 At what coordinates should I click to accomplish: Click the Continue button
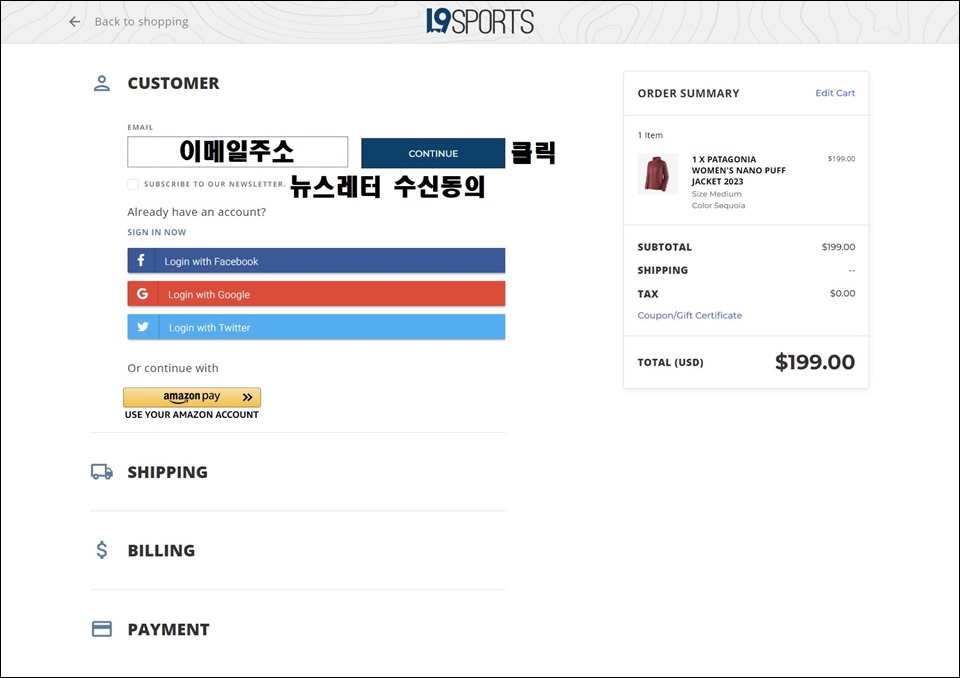[x=433, y=153]
